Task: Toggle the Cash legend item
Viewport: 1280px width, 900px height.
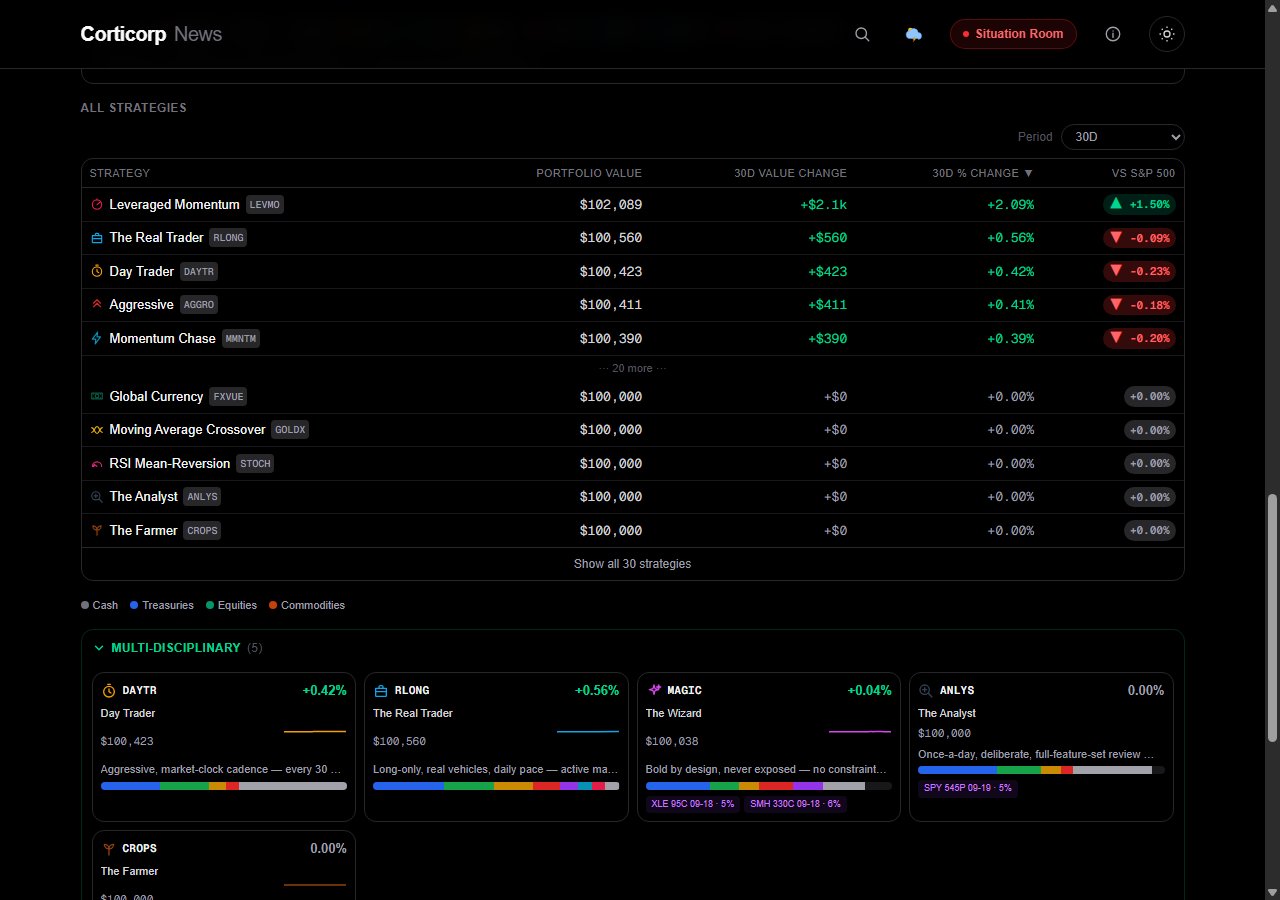Action: click(100, 605)
